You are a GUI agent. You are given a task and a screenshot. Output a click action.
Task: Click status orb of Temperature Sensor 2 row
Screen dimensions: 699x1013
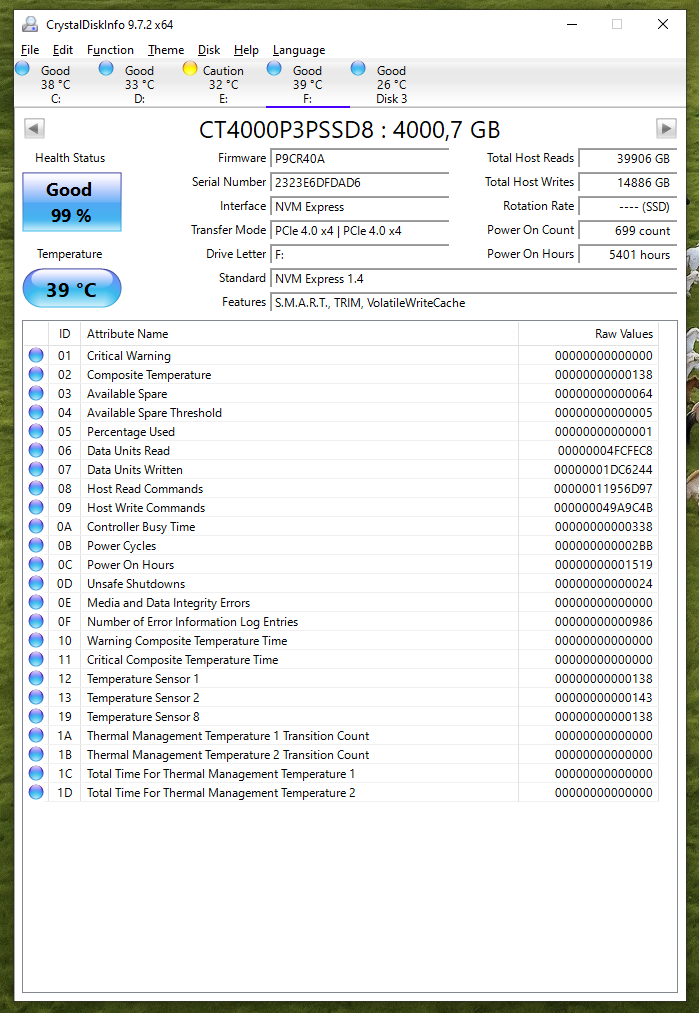pos(36,697)
